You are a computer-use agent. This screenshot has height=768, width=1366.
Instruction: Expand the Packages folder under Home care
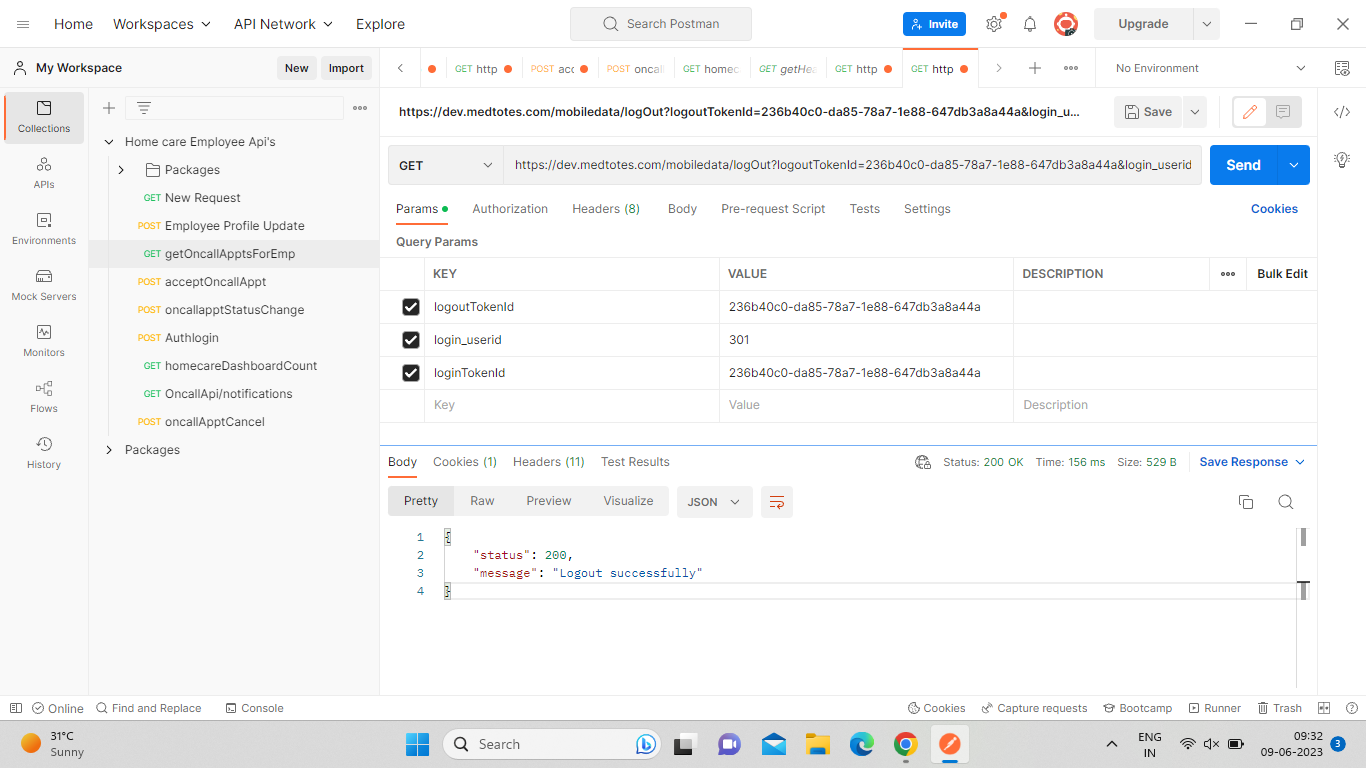coord(121,170)
